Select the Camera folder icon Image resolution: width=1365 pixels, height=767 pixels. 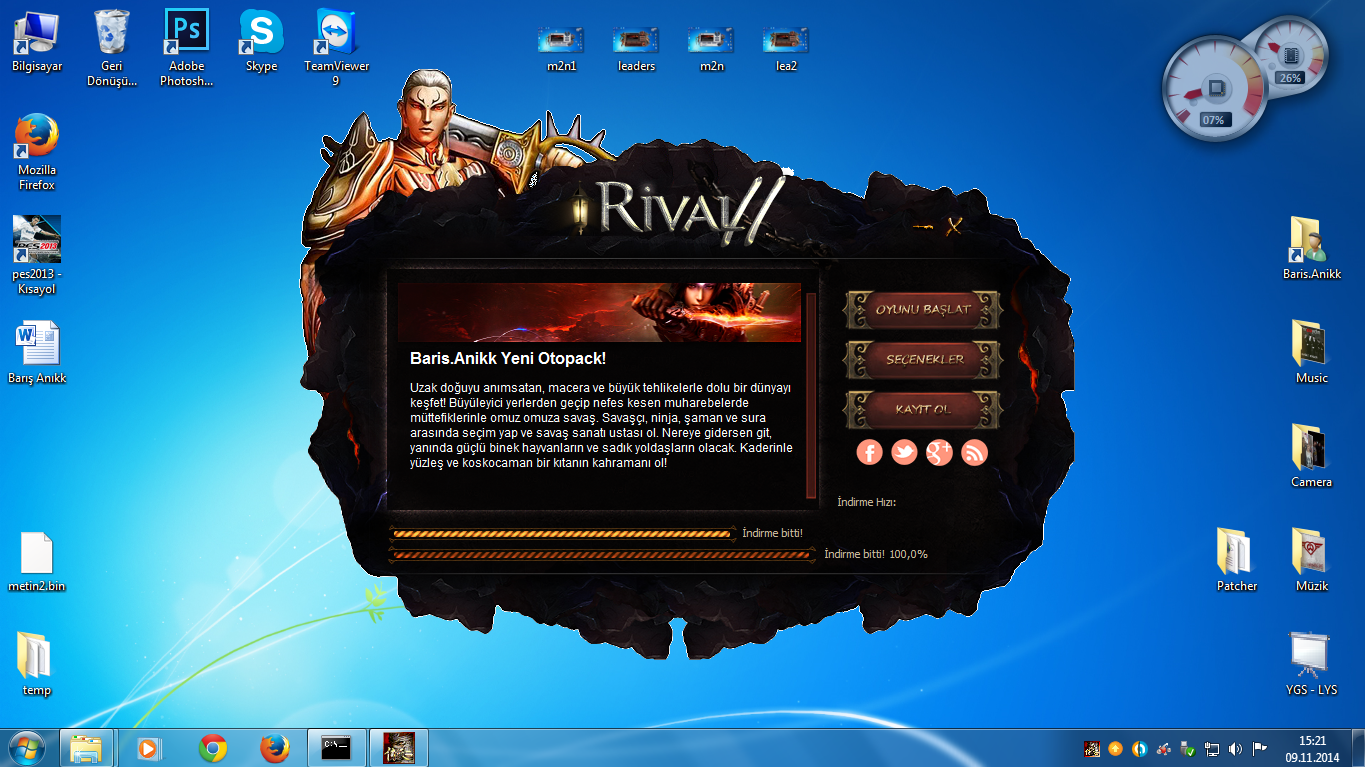point(1311,456)
